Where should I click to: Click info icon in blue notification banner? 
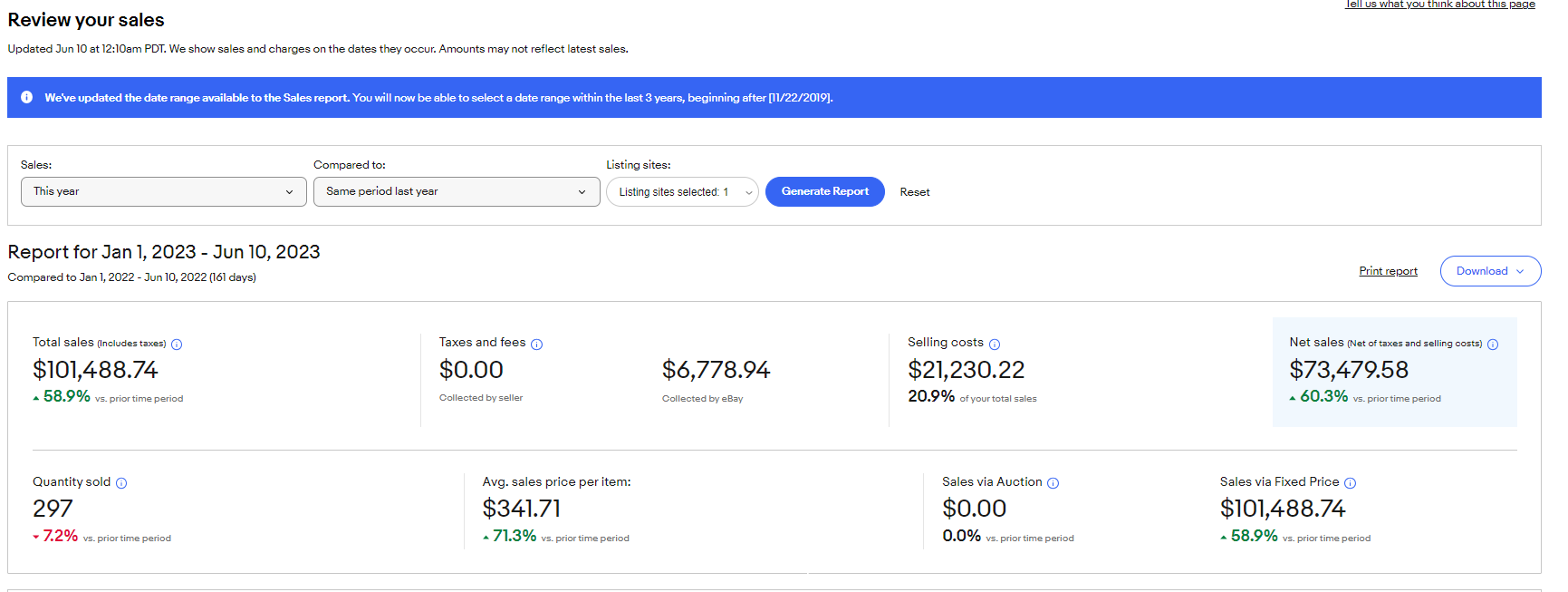(26, 97)
